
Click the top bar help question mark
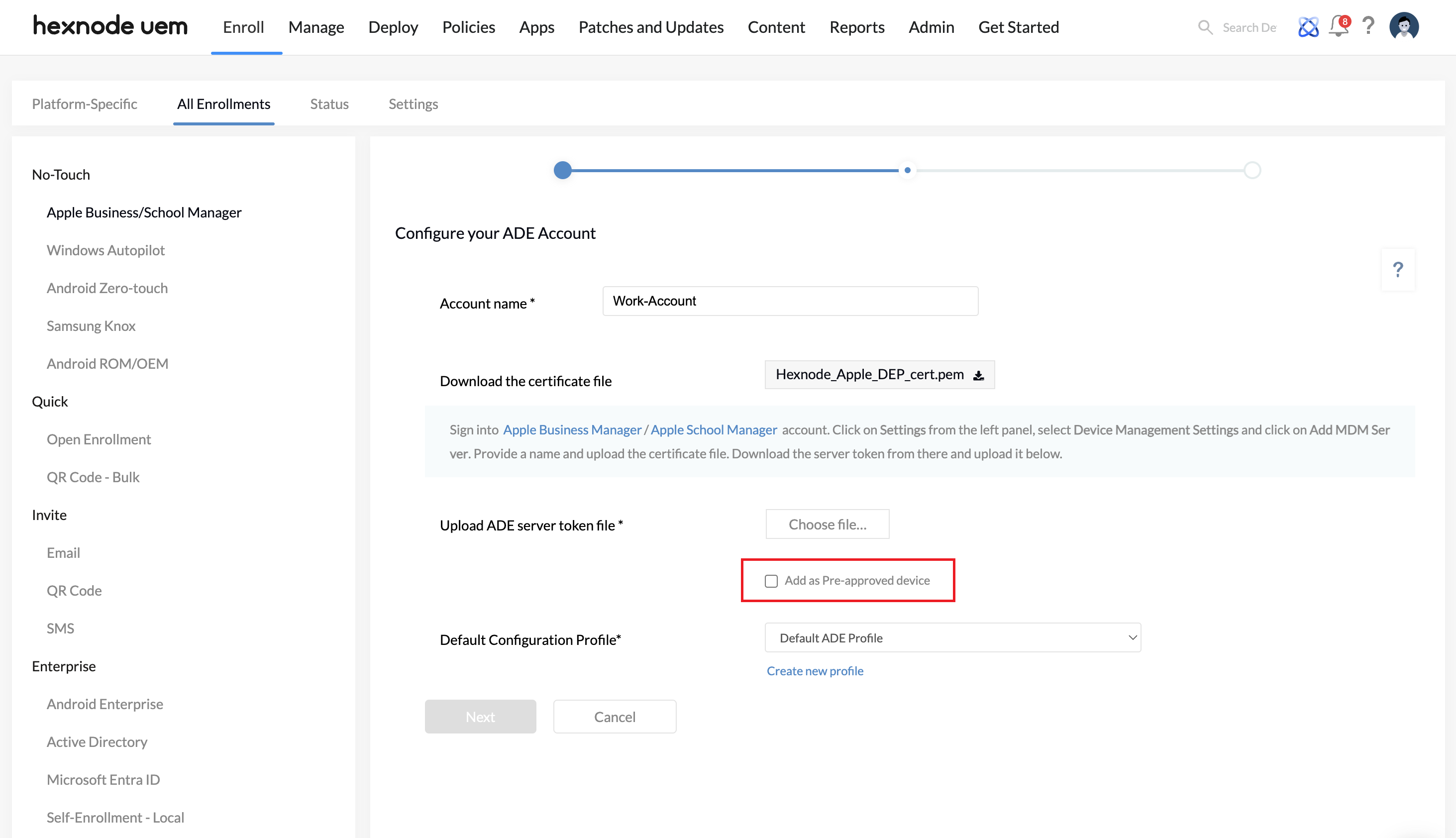pyautogui.click(x=1369, y=26)
